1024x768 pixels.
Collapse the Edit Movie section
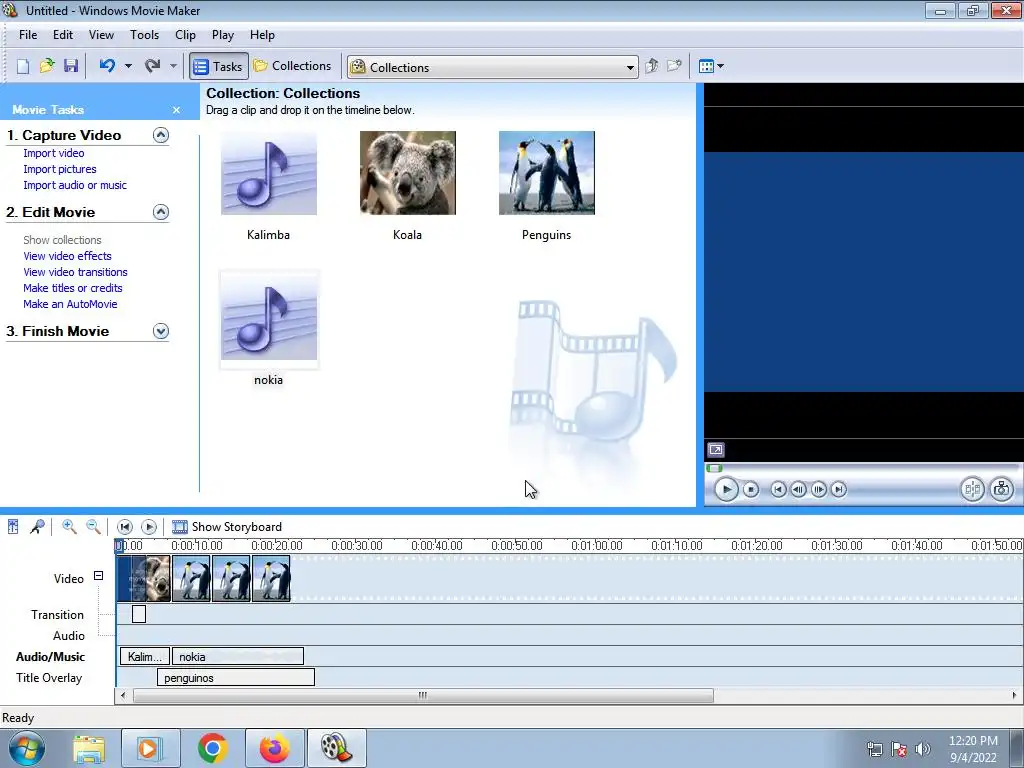(161, 212)
